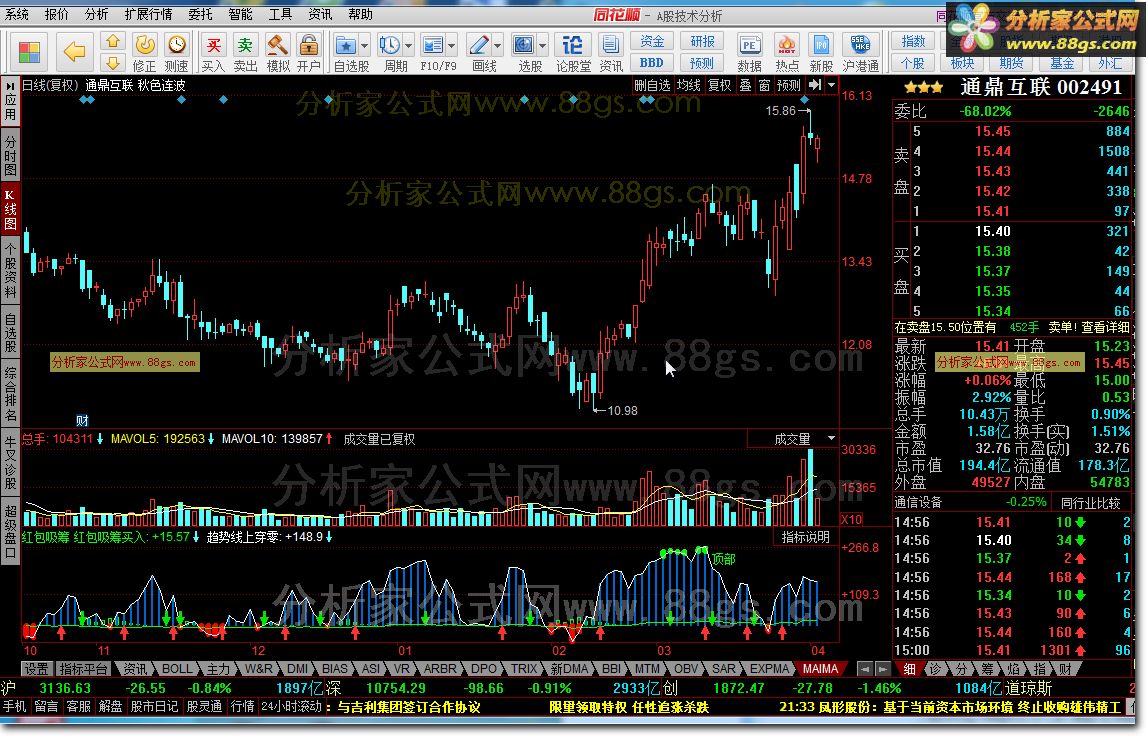Click the 查看详细 view details link

click(x=1105, y=327)
